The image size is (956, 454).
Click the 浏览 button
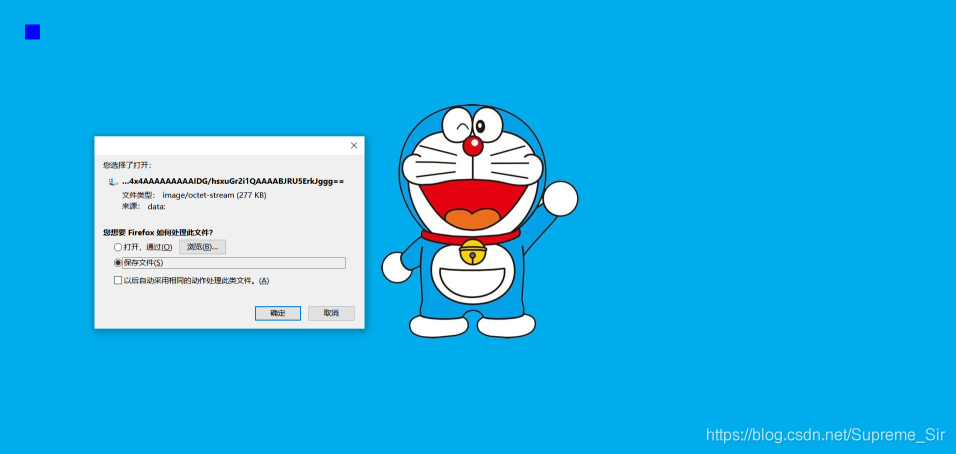point(202,247)
